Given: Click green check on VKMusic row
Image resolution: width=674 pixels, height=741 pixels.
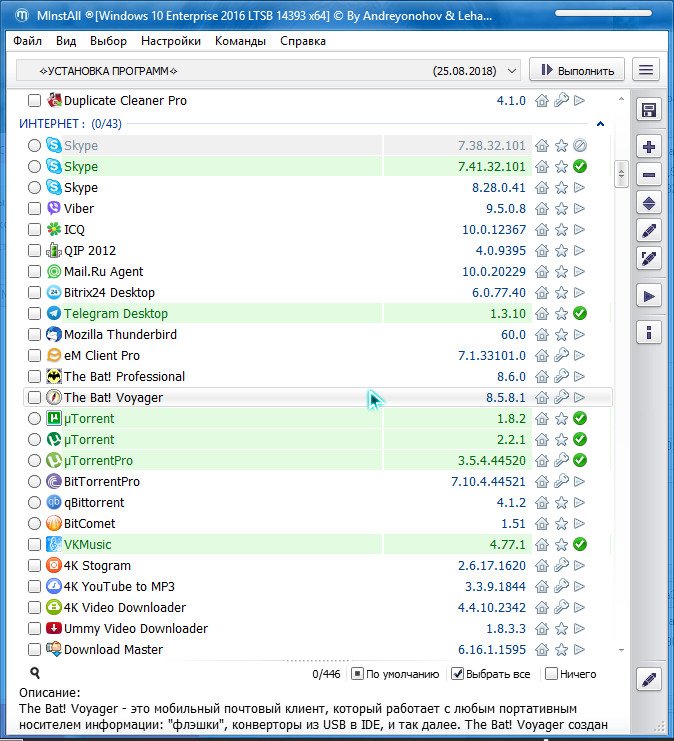Looking at the screenshot, I should pyautogui.click(x=579, y=544).
